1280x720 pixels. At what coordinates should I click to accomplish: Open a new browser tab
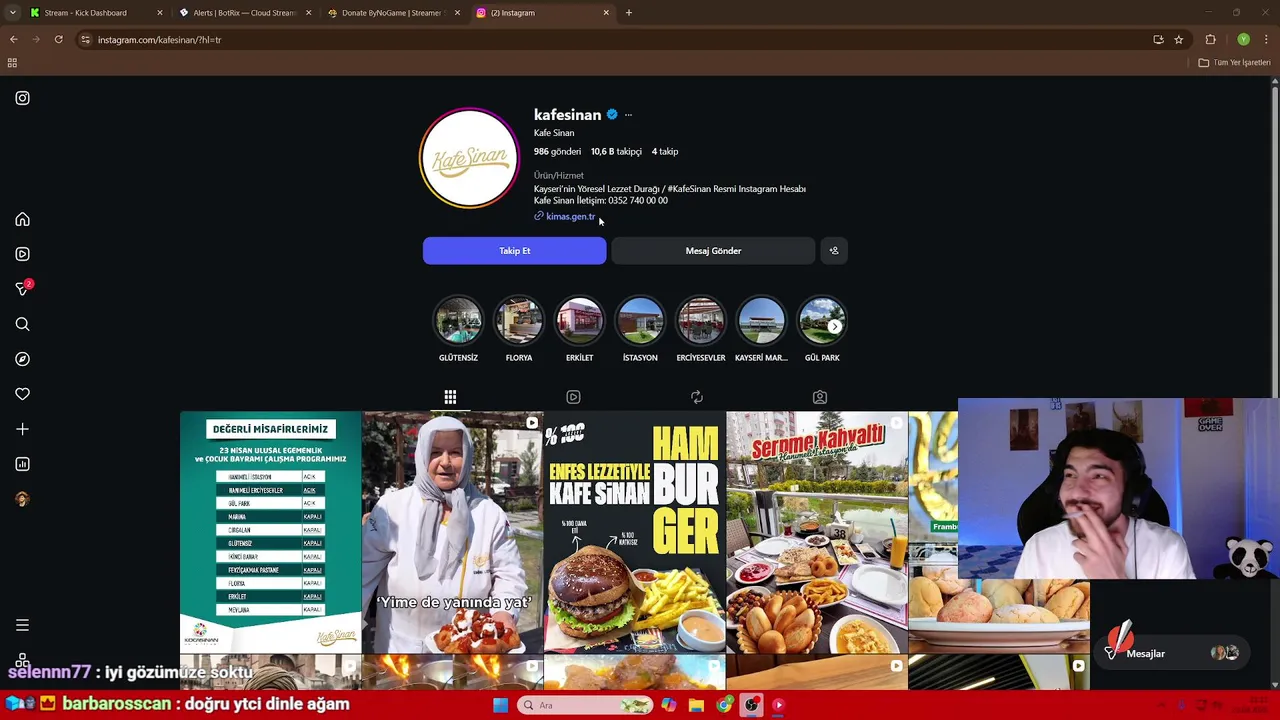pos(629,13)
